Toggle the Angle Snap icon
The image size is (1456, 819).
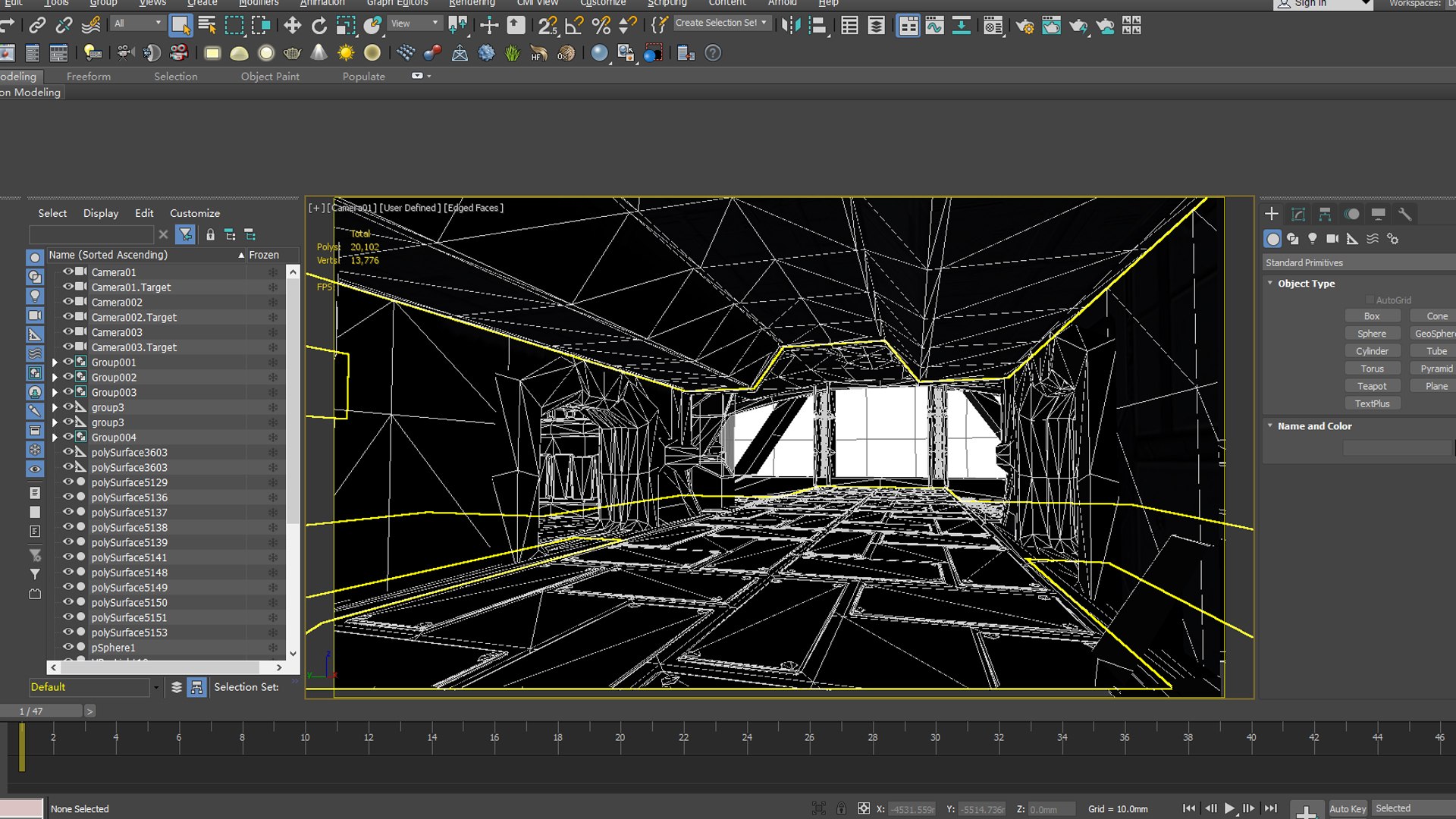click(x=574, y=26)
